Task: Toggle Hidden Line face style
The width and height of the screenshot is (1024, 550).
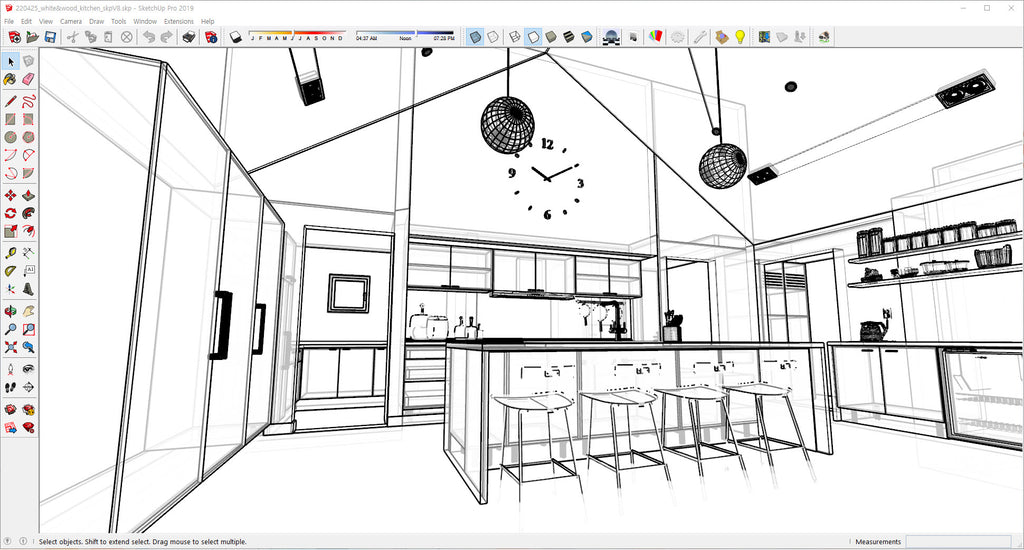Action: tap(534, 37)
